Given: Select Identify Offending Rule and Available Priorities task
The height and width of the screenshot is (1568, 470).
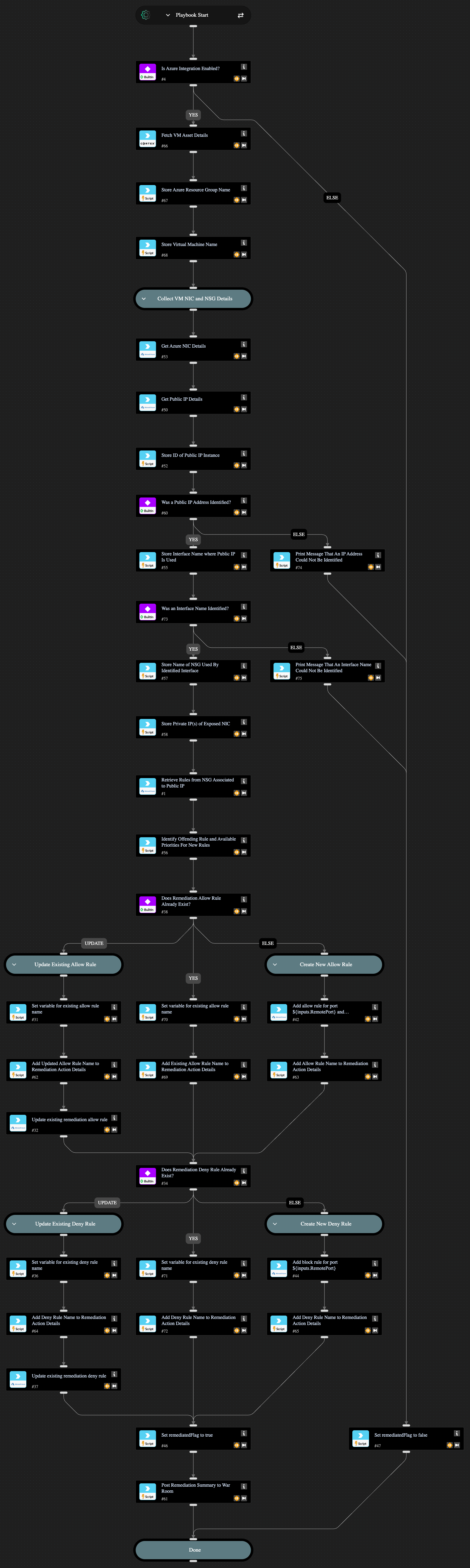Looking at the screenshot, I should tap(193, 845).
